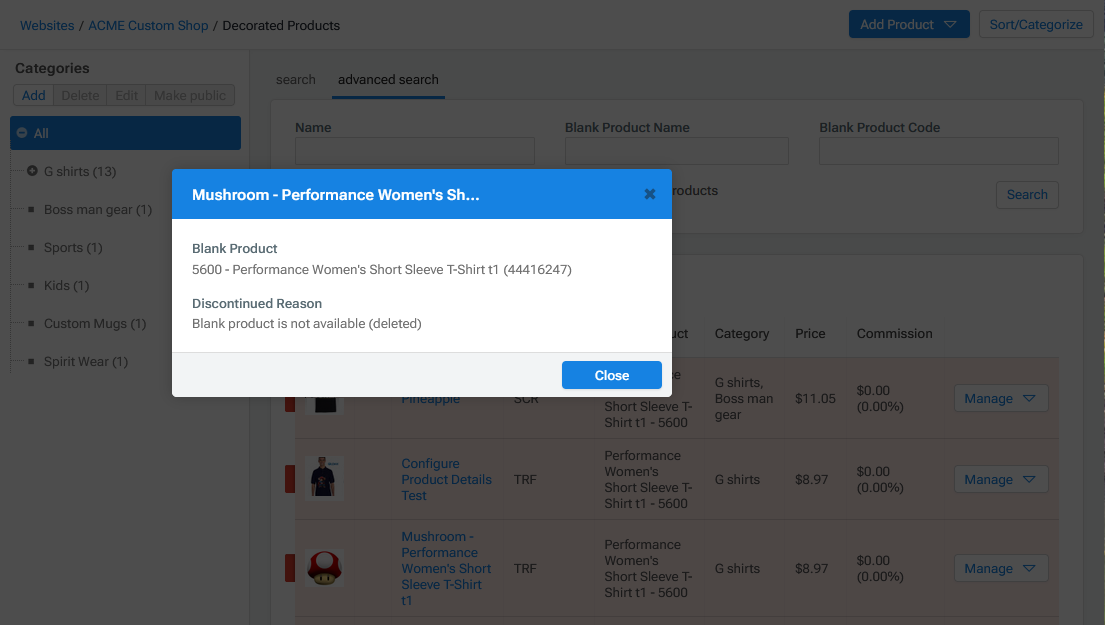Open Configure Product Details Test link
The width and height of the screenshot is (1105, 625).
click(x=446, y=479)
